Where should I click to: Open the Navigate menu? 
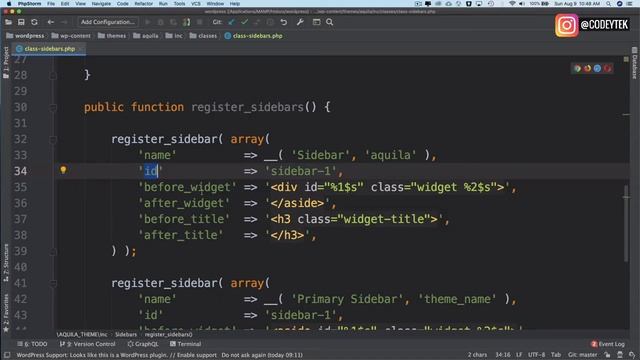(101, 3)
